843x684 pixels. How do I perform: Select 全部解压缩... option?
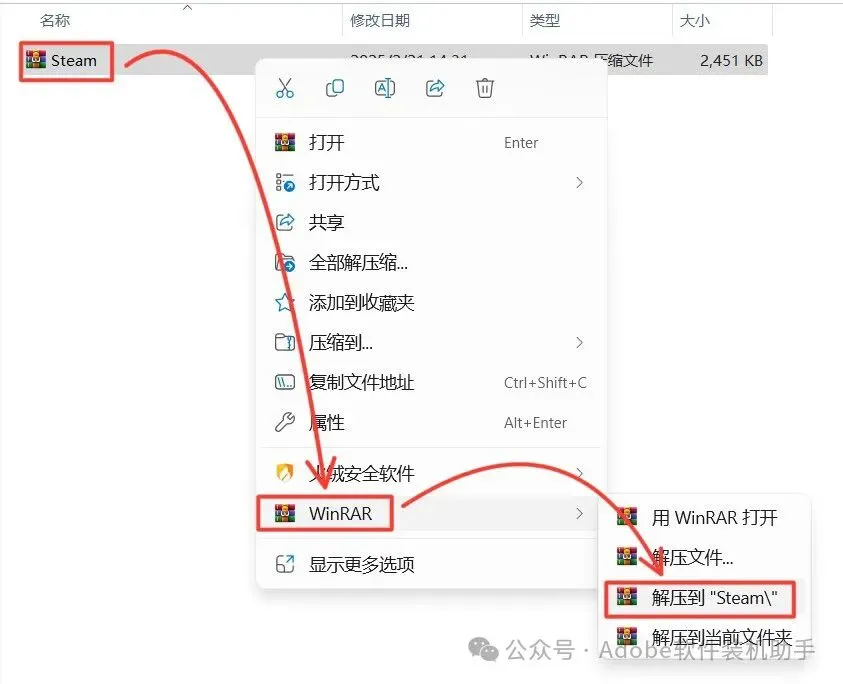tap(431, 262)
